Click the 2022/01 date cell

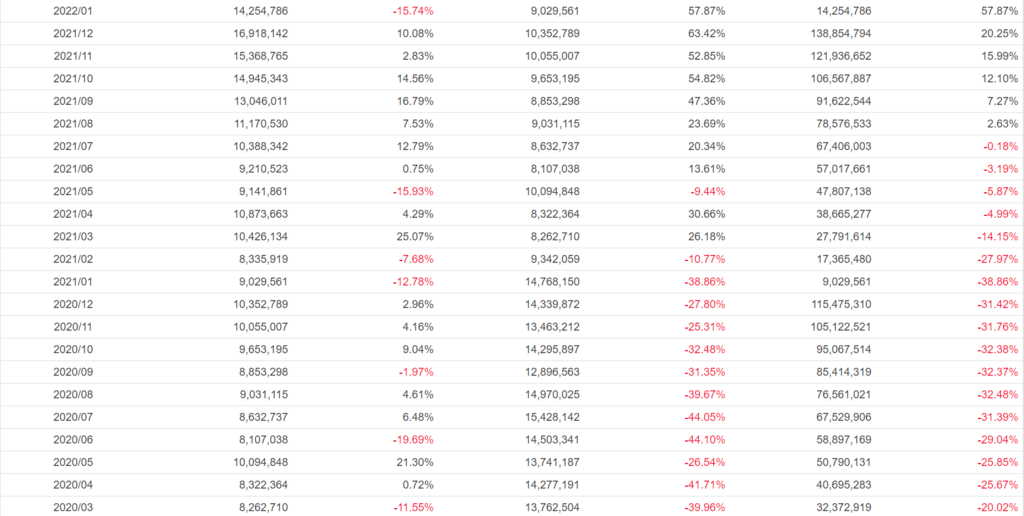(73, 11)
